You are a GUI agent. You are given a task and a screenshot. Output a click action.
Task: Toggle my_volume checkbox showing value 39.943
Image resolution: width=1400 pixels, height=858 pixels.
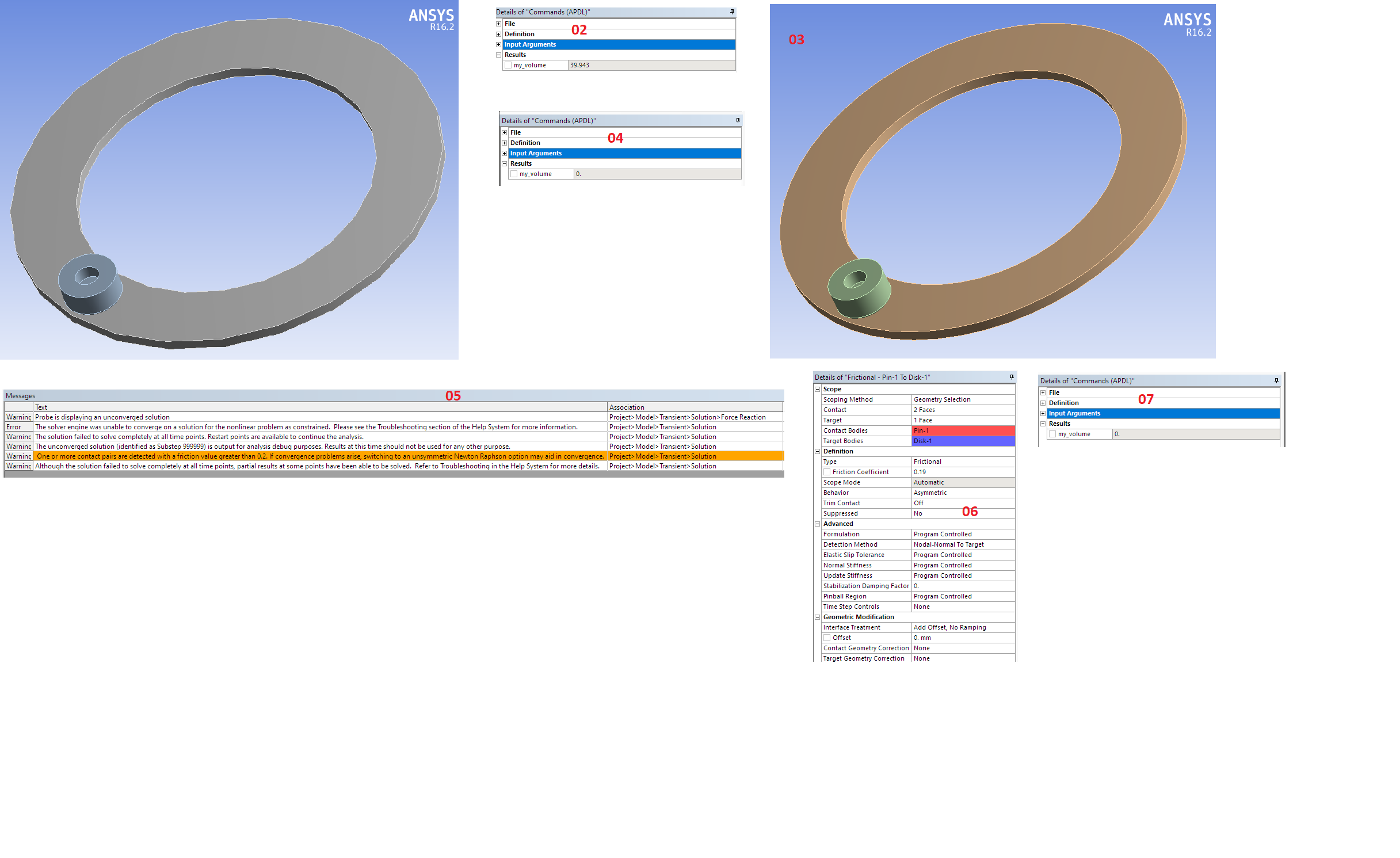[508, 66]
